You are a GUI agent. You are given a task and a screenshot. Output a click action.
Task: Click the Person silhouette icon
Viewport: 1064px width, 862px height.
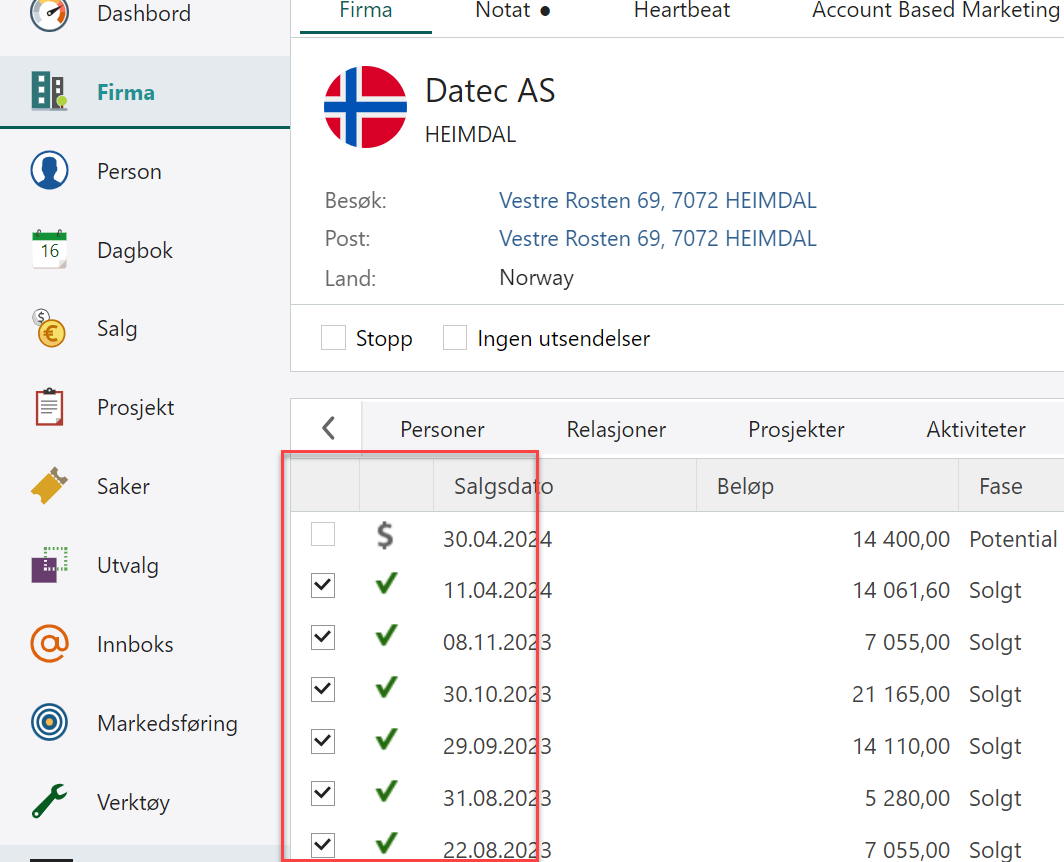pos(50,171)
